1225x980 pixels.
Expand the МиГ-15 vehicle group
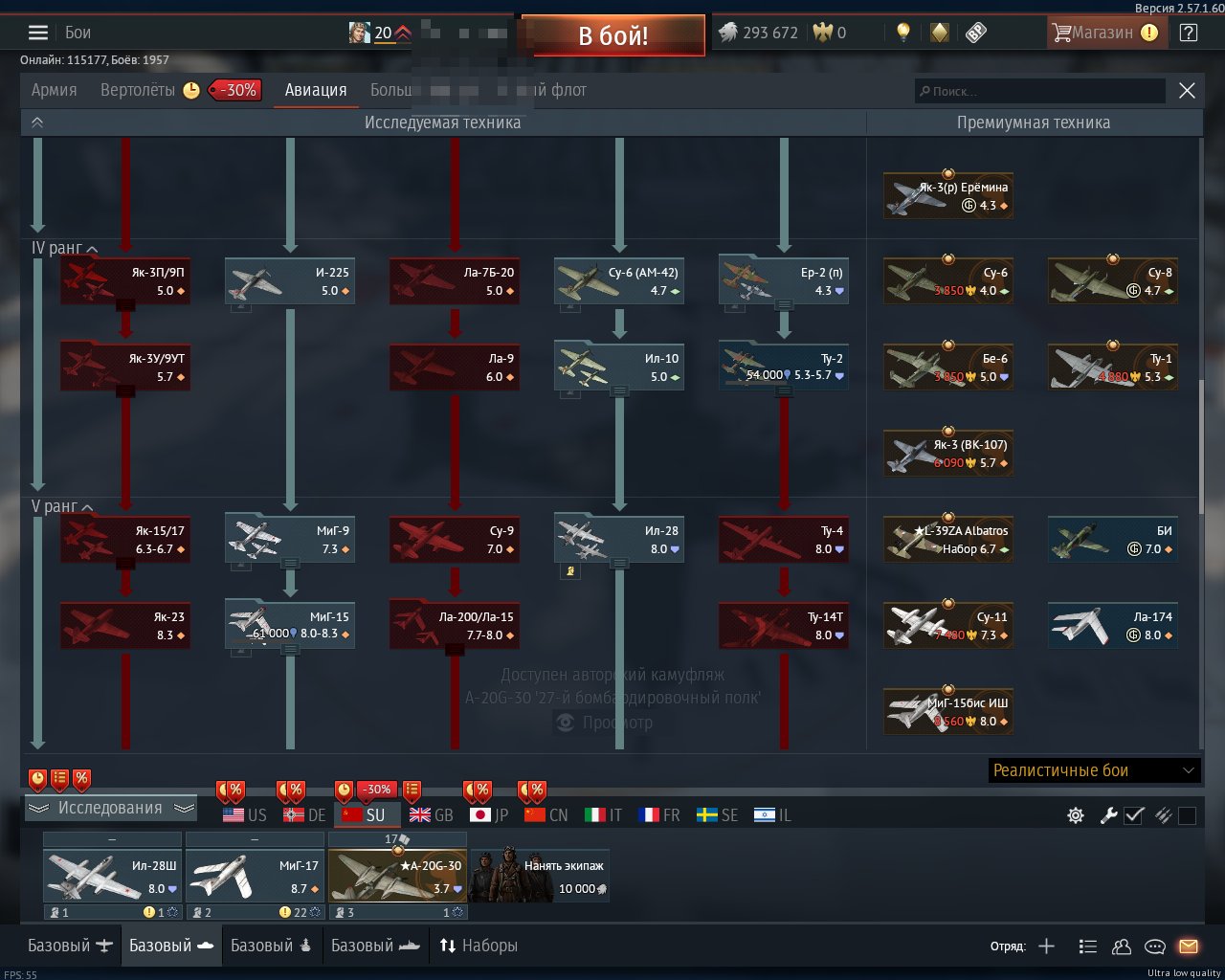(290, 650)
